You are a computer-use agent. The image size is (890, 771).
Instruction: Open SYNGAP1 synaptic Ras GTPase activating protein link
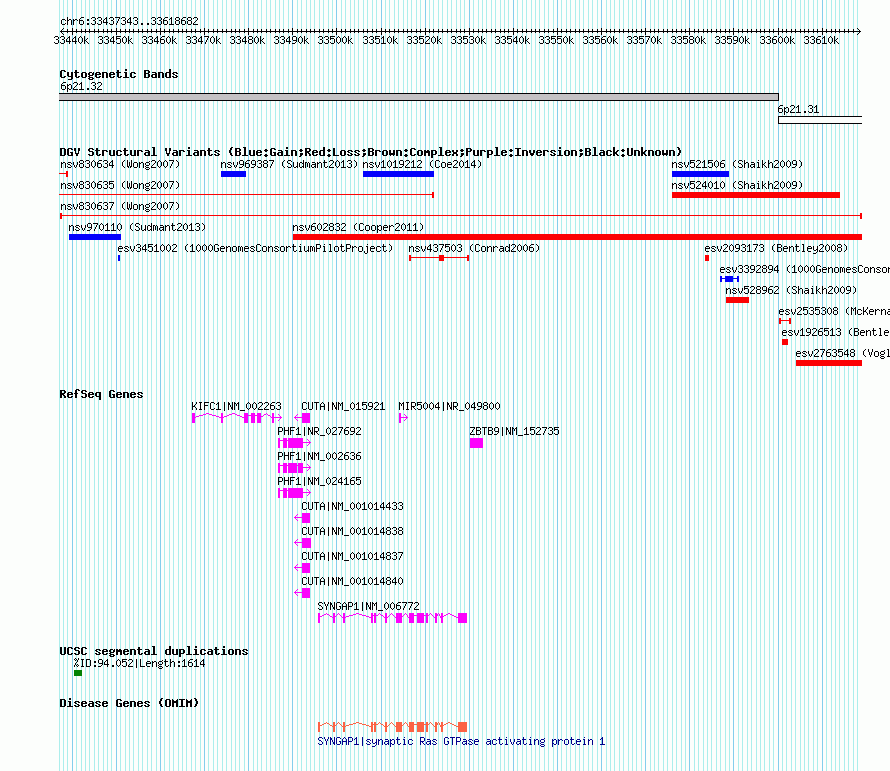(461, 741)
